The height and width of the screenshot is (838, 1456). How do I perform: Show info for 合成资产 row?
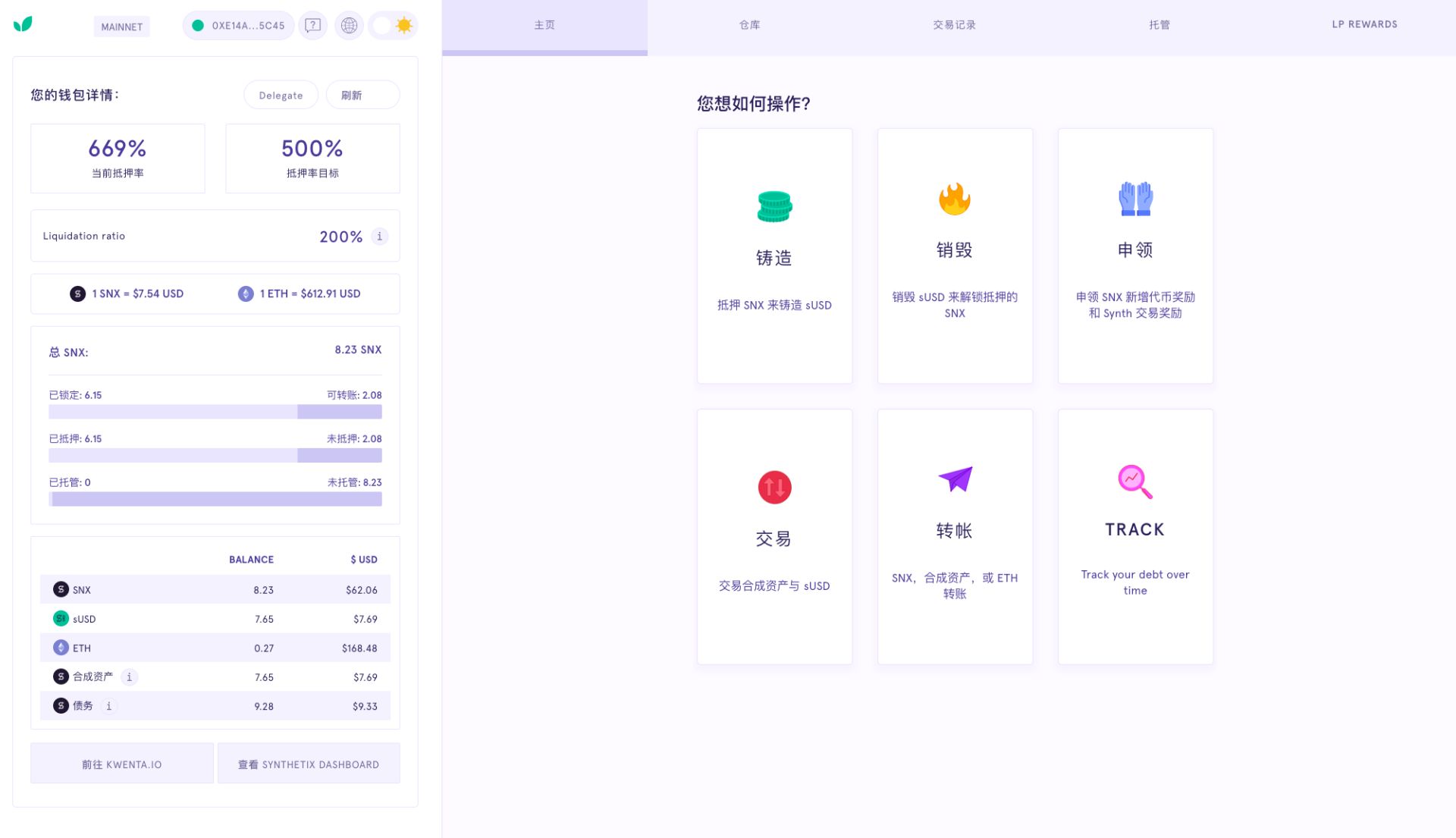(129, 677)
